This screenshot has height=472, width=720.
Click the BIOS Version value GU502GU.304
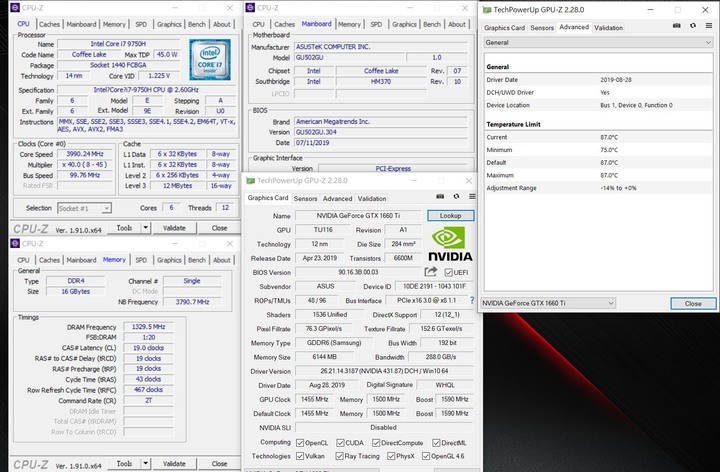click(380, 132)
